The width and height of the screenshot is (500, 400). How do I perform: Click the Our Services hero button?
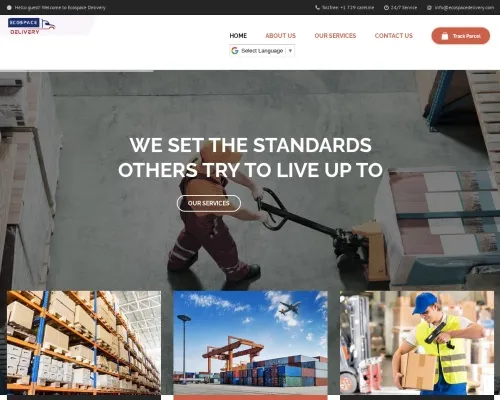[209, 203]
